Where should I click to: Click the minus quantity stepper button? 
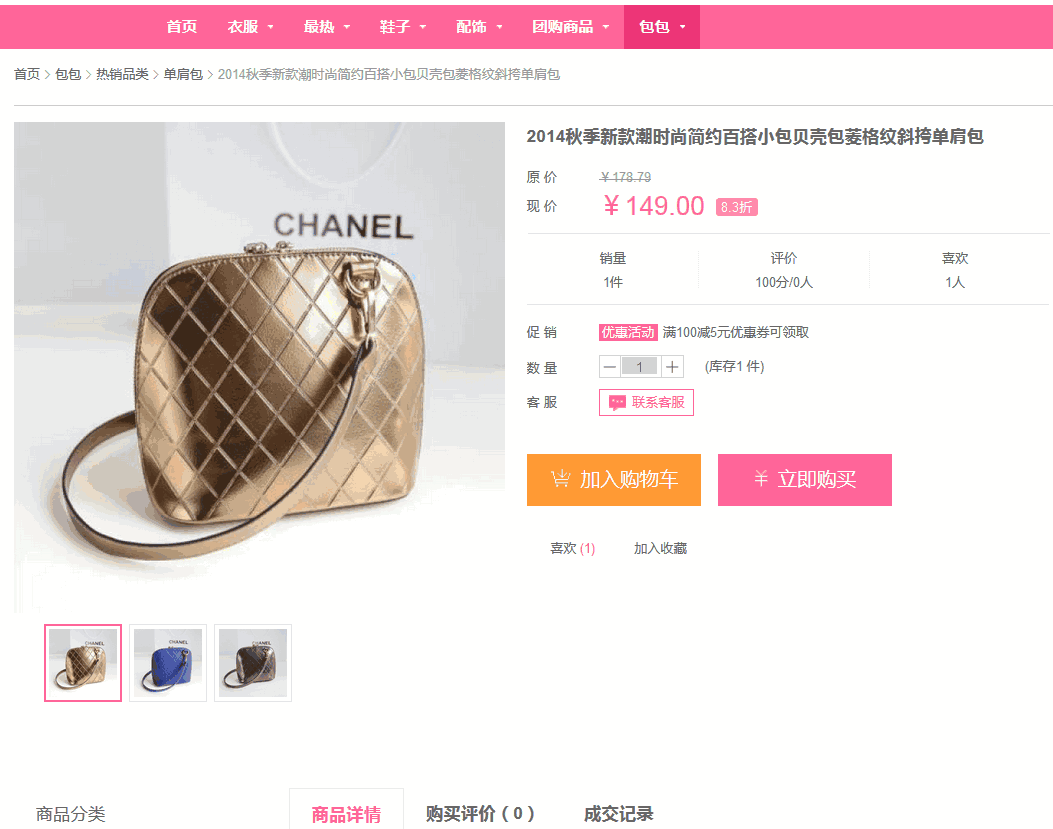pyautogui.click(x=609, y=367)
